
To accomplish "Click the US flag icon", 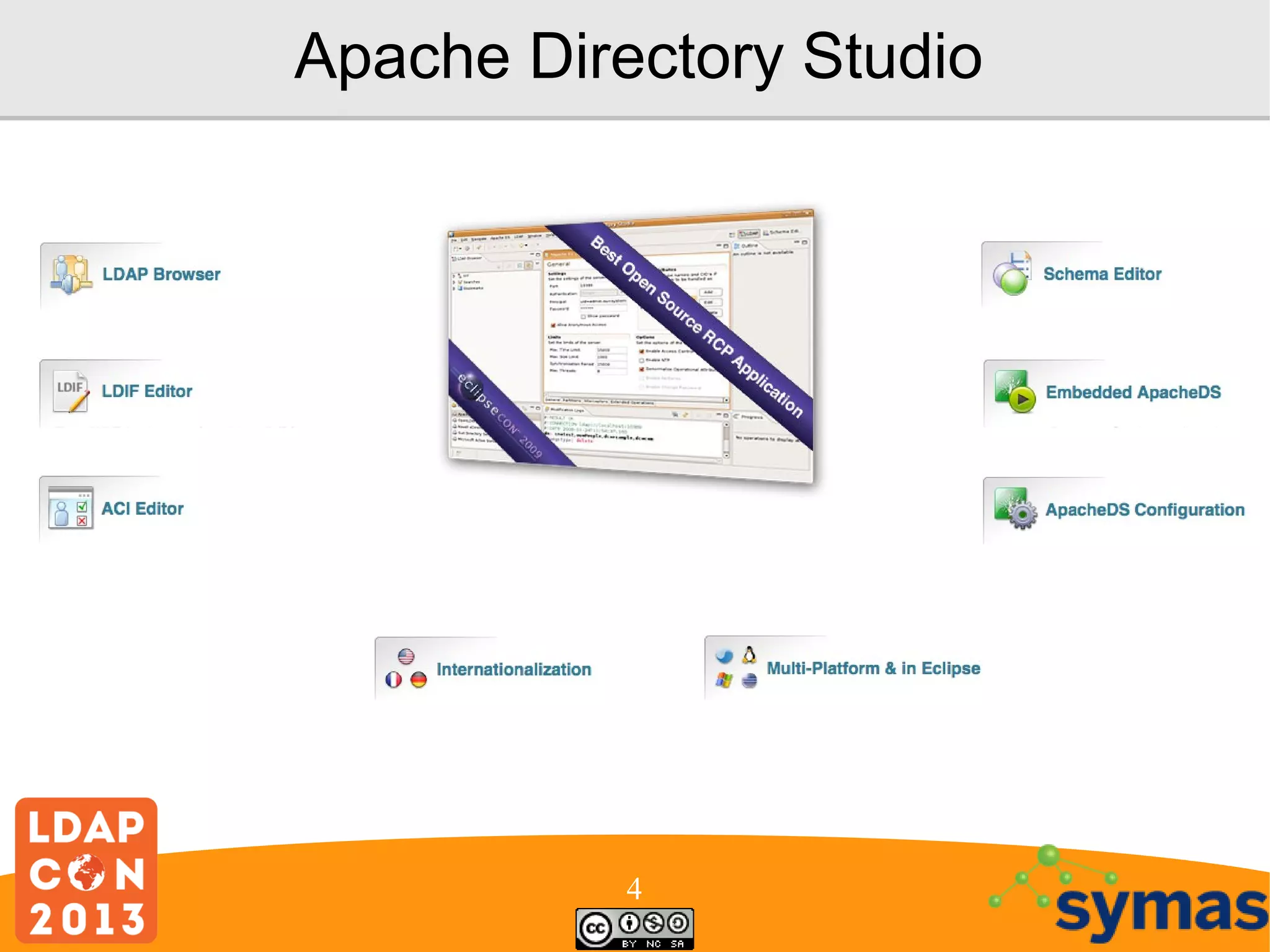I will (406, 656).
